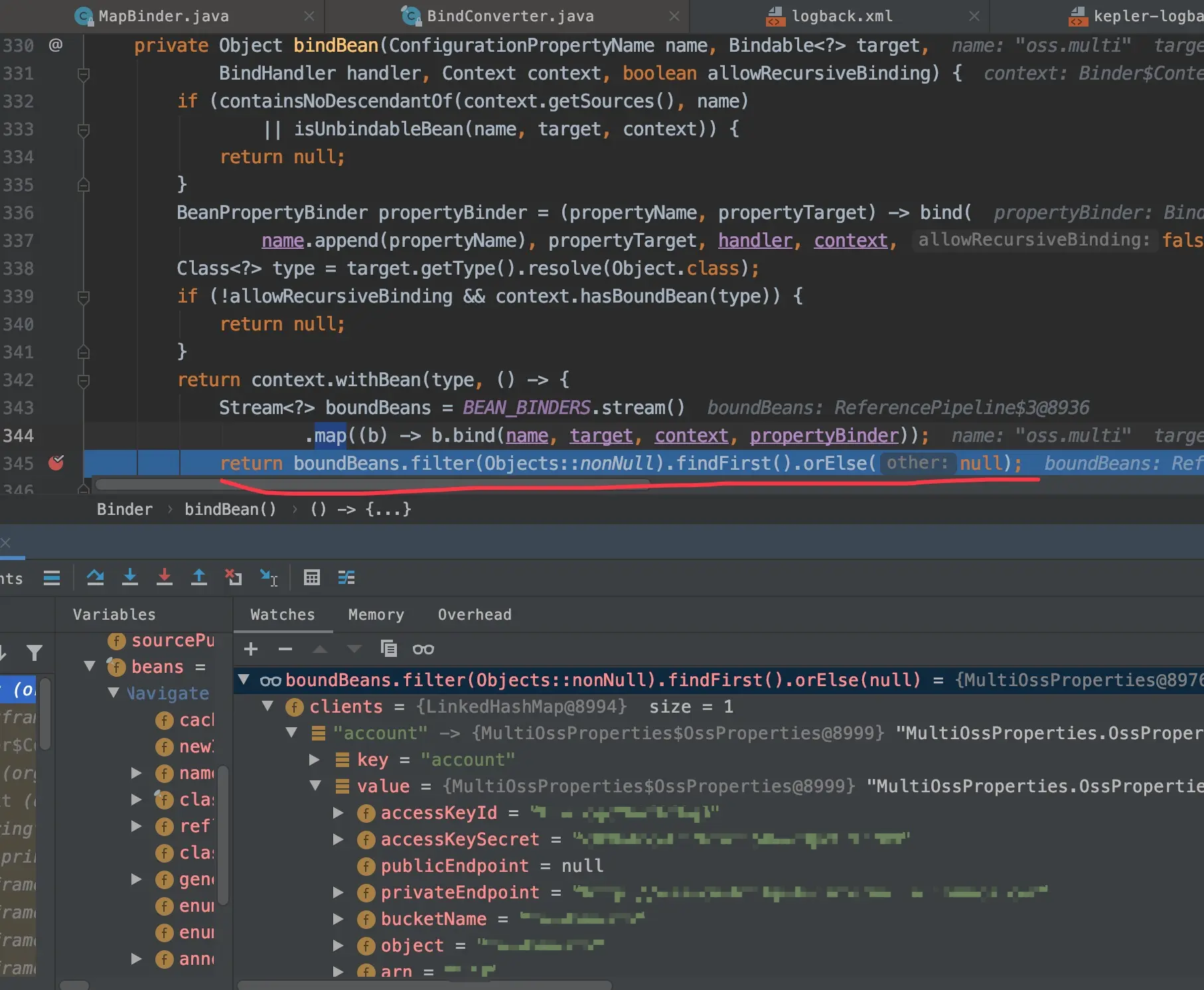
Task: Close the logback.xml tab
Action: [974, 16]
